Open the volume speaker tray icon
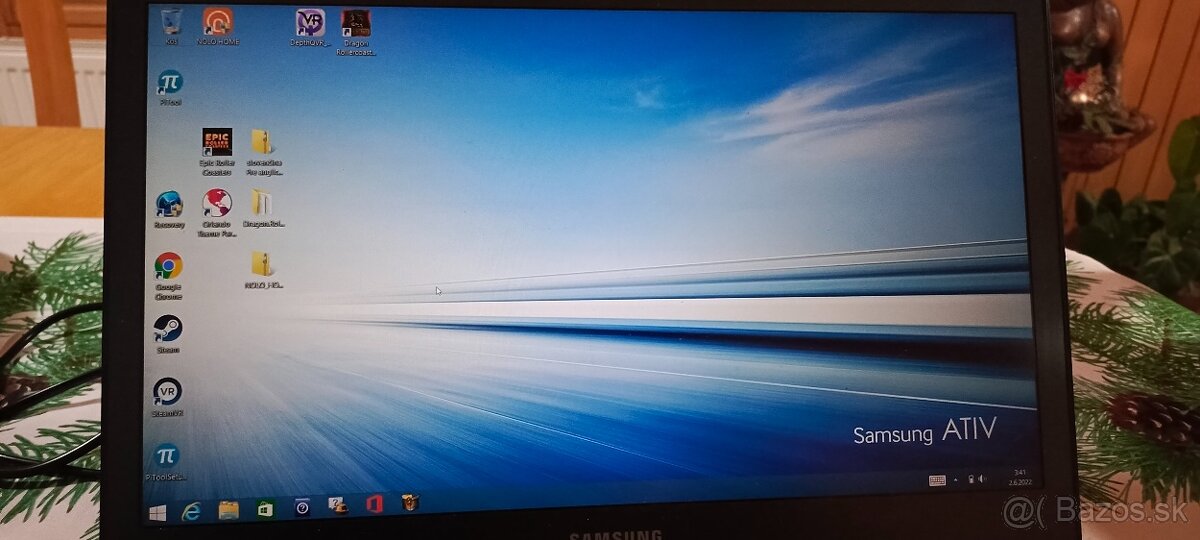 tap(982, 479)
